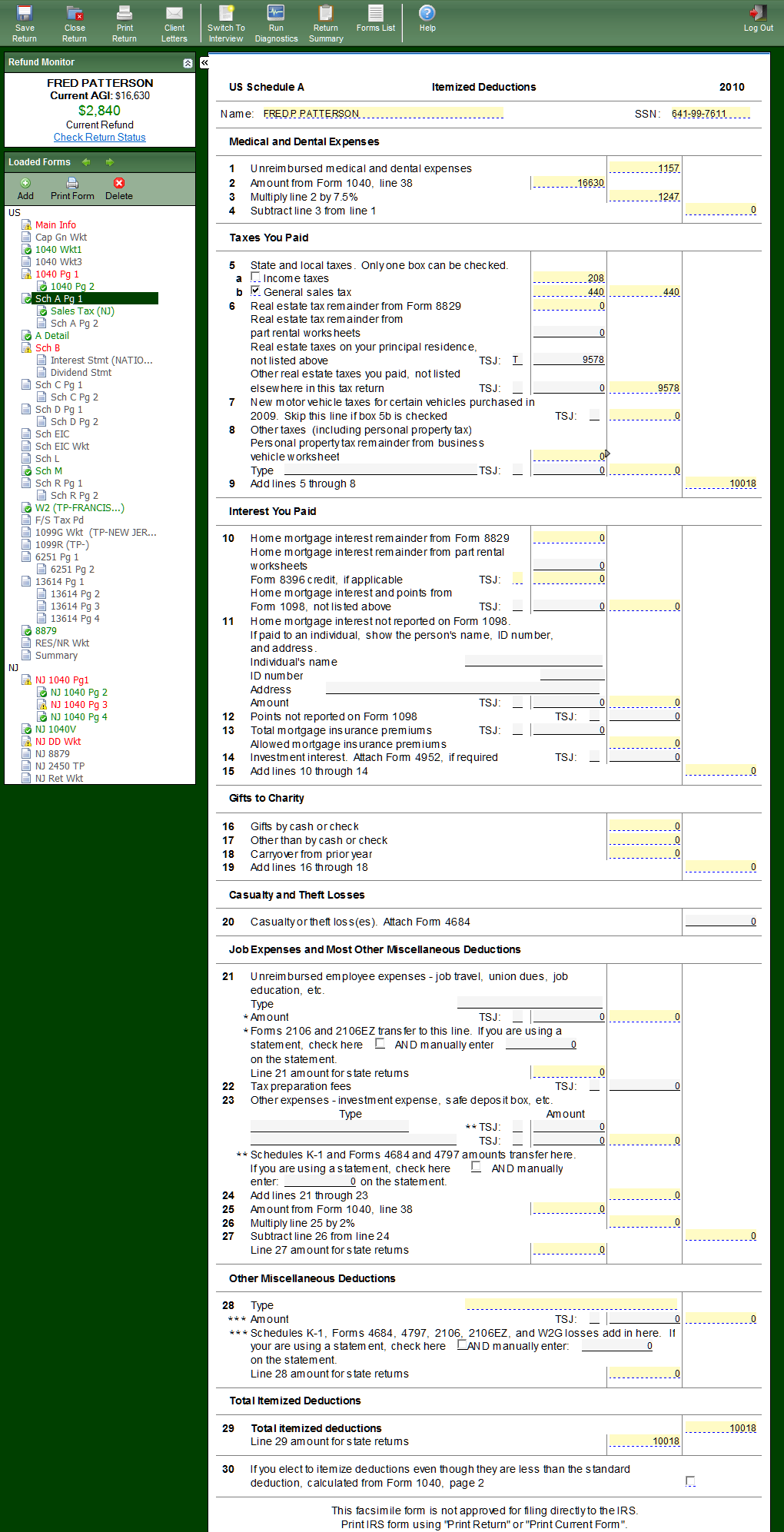This screenshot has height=1532, width=784.
Task: Collapse the left sidebar with double-arrow
Action: [x=204, y=63]
